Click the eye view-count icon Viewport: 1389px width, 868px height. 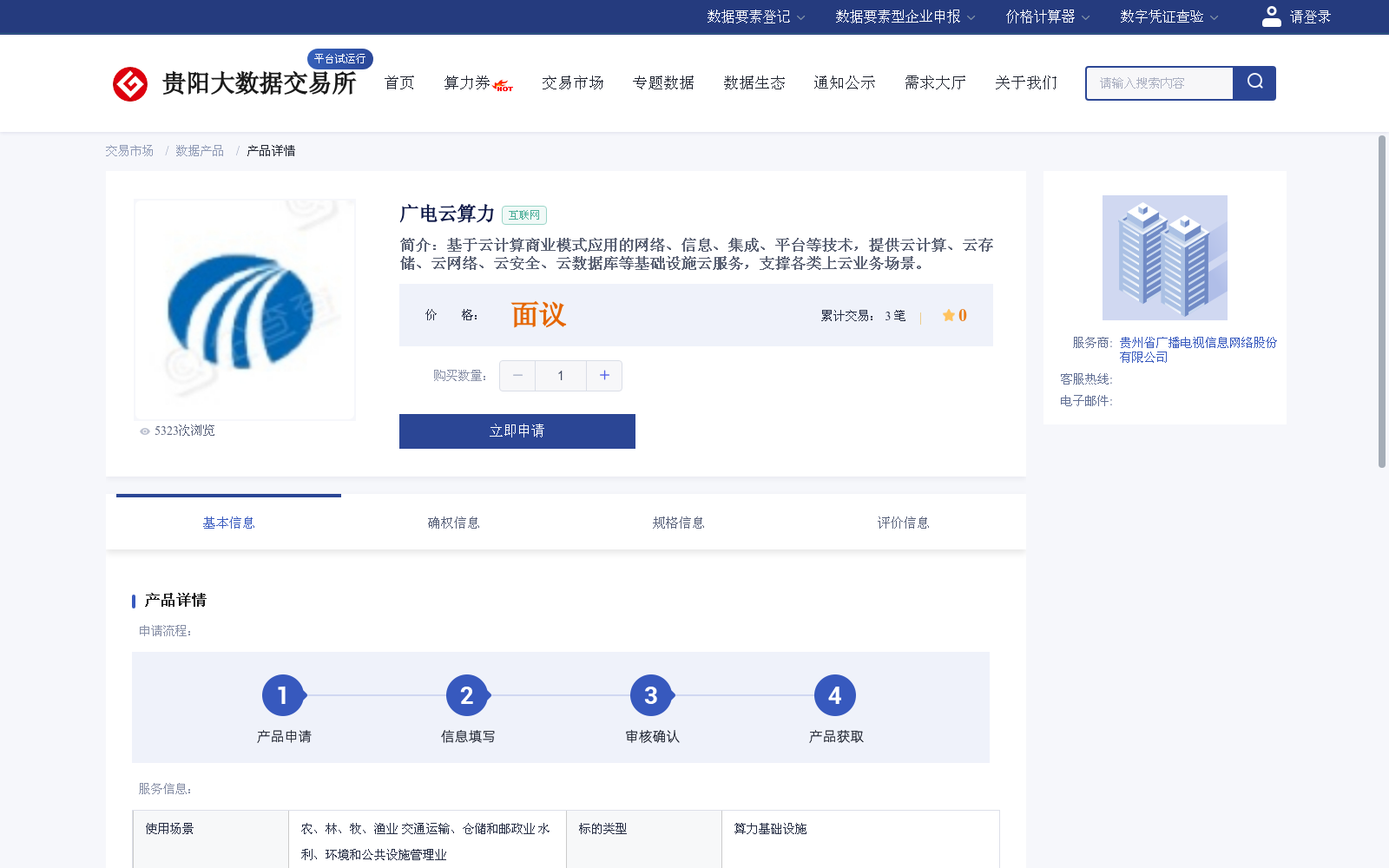point(145,431)
